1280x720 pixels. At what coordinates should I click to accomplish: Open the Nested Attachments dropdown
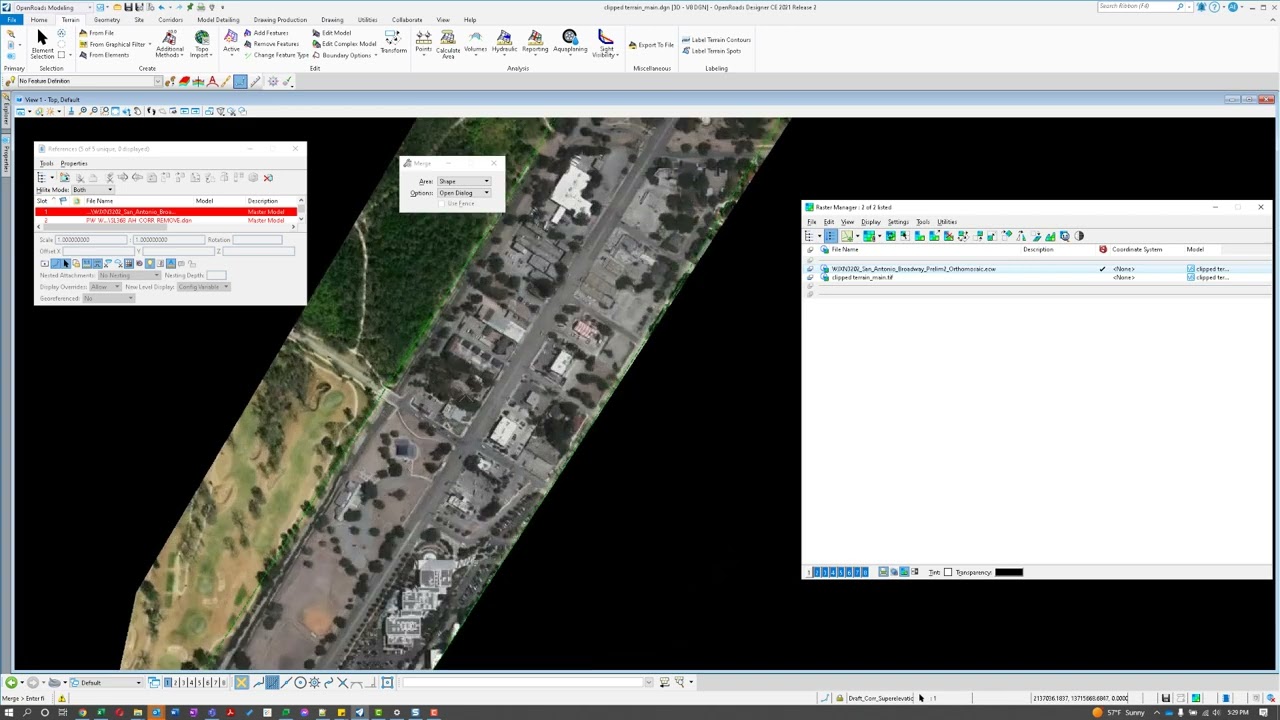pyautogui.click(x=129, y=276)
